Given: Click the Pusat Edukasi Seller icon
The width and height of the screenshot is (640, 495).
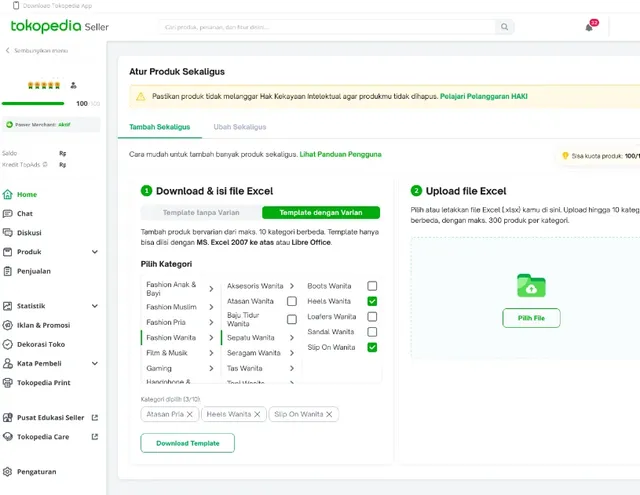Looking at the screenshot, I should [7, 417].
